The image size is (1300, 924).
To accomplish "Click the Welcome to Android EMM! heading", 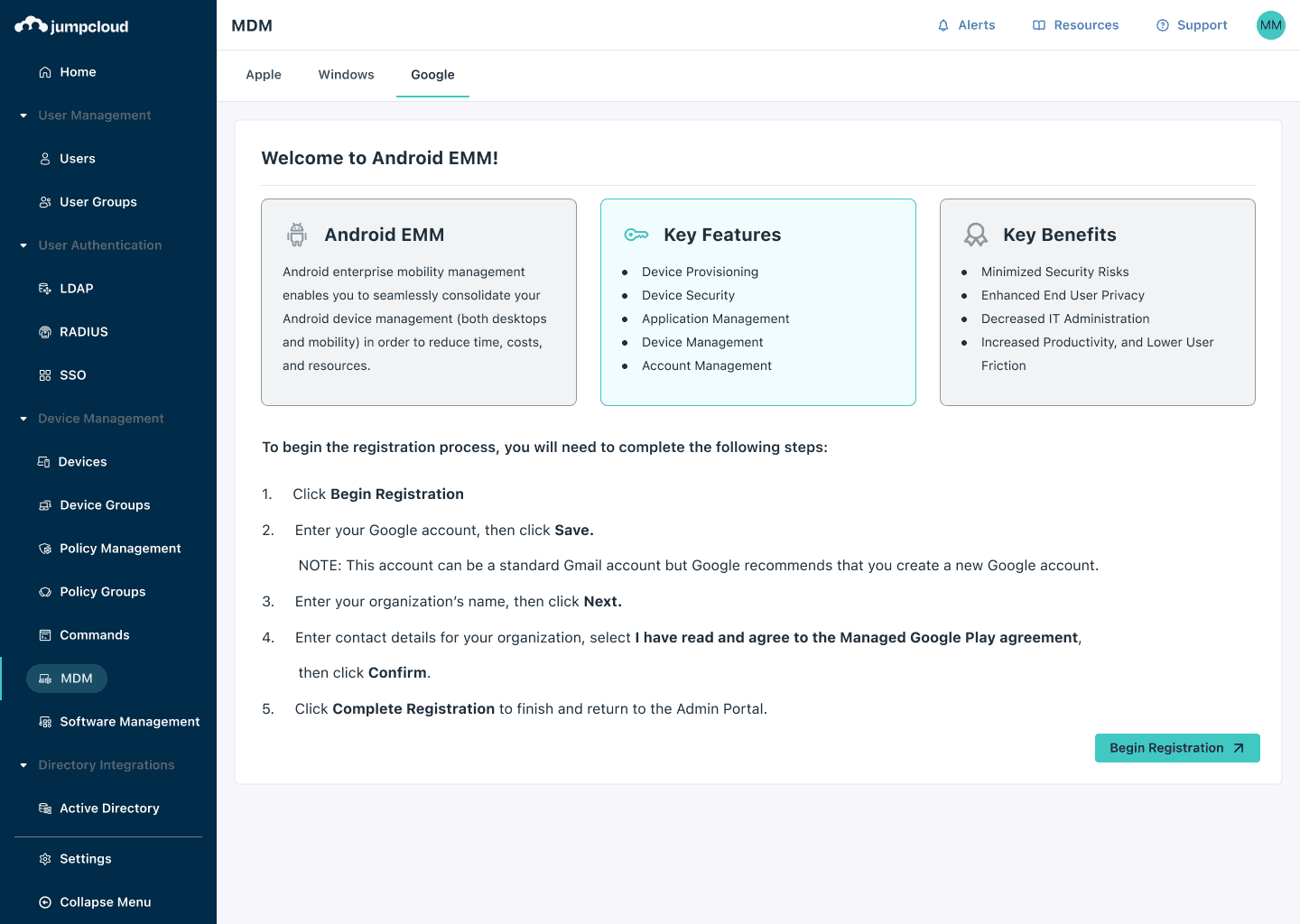I will 380,158.
